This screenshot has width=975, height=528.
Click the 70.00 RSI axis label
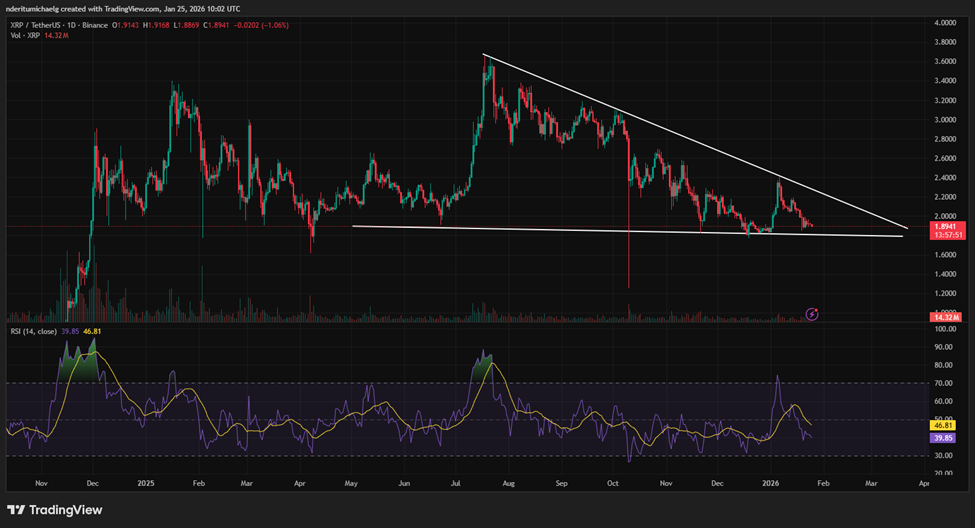945,383
